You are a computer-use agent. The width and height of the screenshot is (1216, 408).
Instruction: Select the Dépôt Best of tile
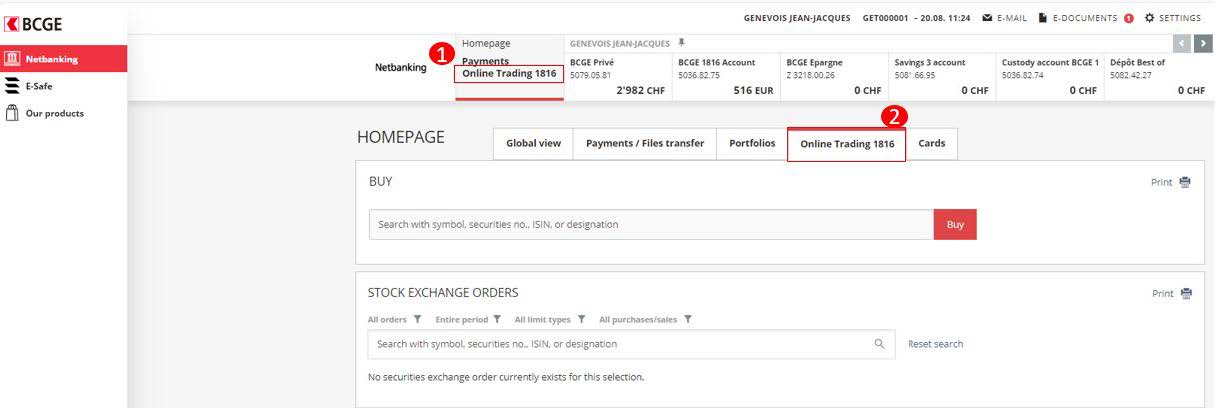click(1158, 76)
